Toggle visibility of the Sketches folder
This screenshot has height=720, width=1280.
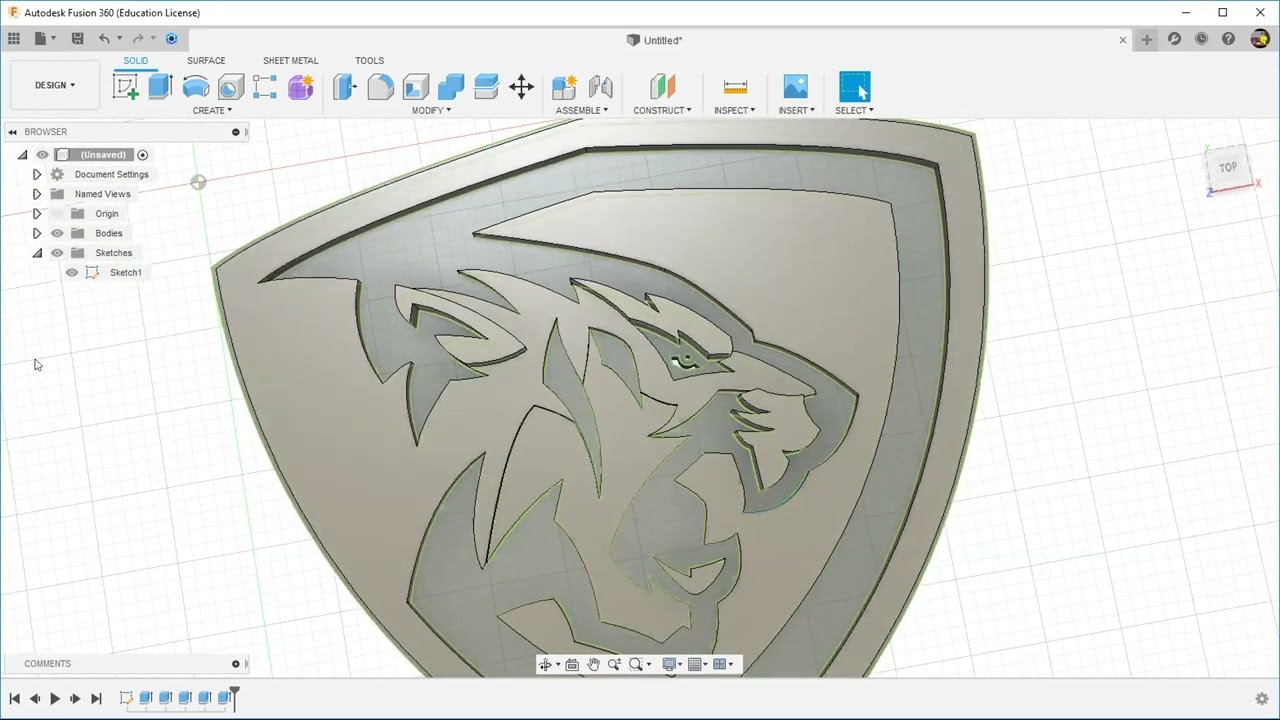pos(57,253)
